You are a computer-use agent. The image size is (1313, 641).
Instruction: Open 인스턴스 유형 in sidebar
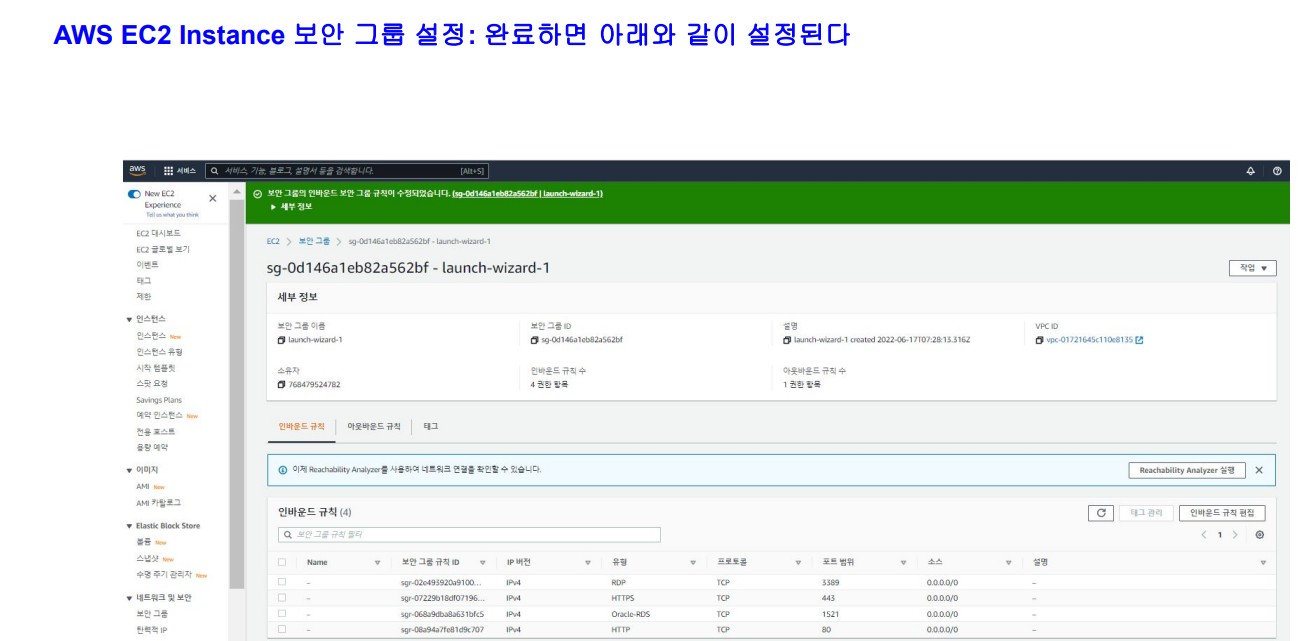click(160, 352)
